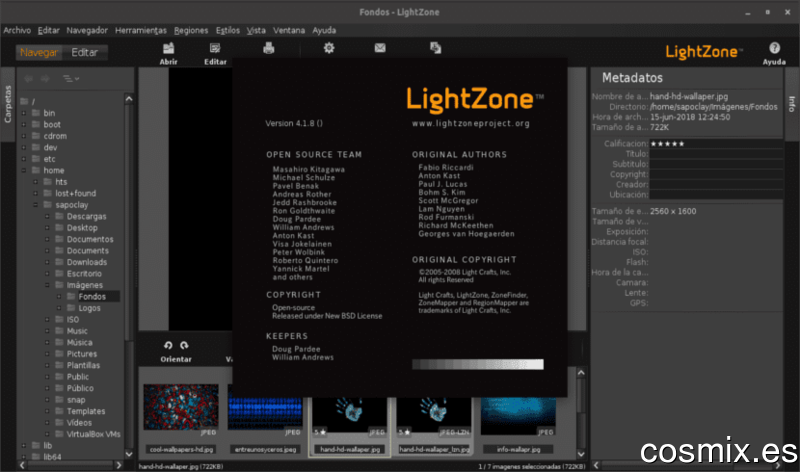This screenshot has height=472, width=800.
Task: Click thumbnail strip scroll up arrow
Action: coord(581,373)
